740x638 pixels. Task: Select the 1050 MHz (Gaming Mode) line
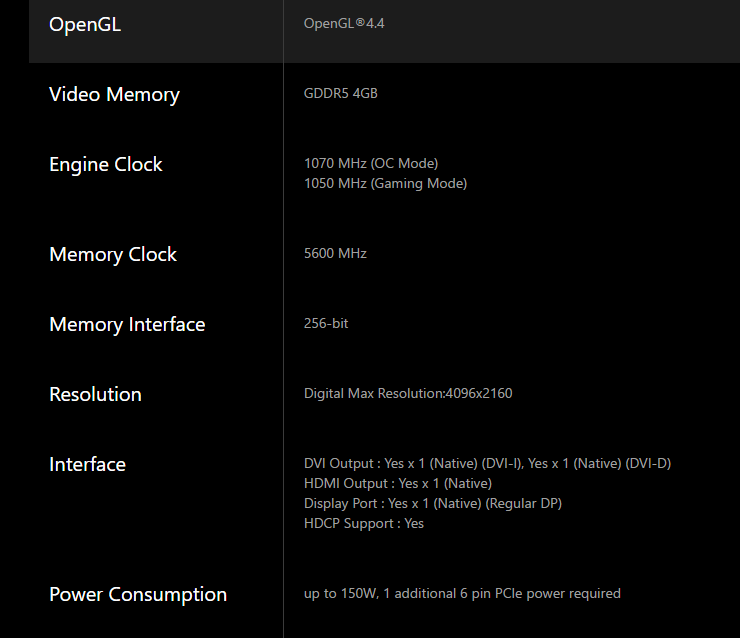pos(385,184)
